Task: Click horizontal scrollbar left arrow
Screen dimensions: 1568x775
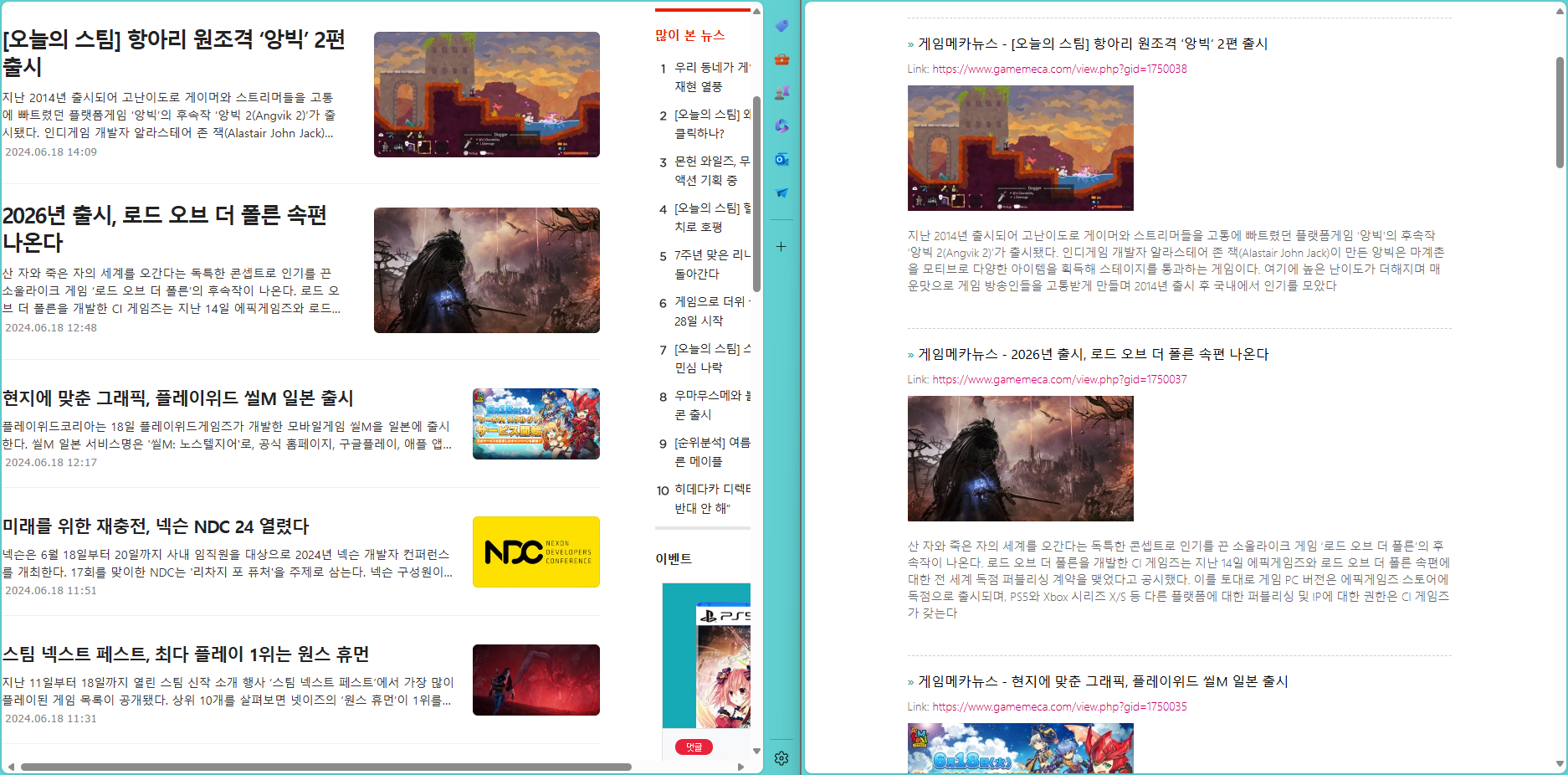Action: pos(11,767)
